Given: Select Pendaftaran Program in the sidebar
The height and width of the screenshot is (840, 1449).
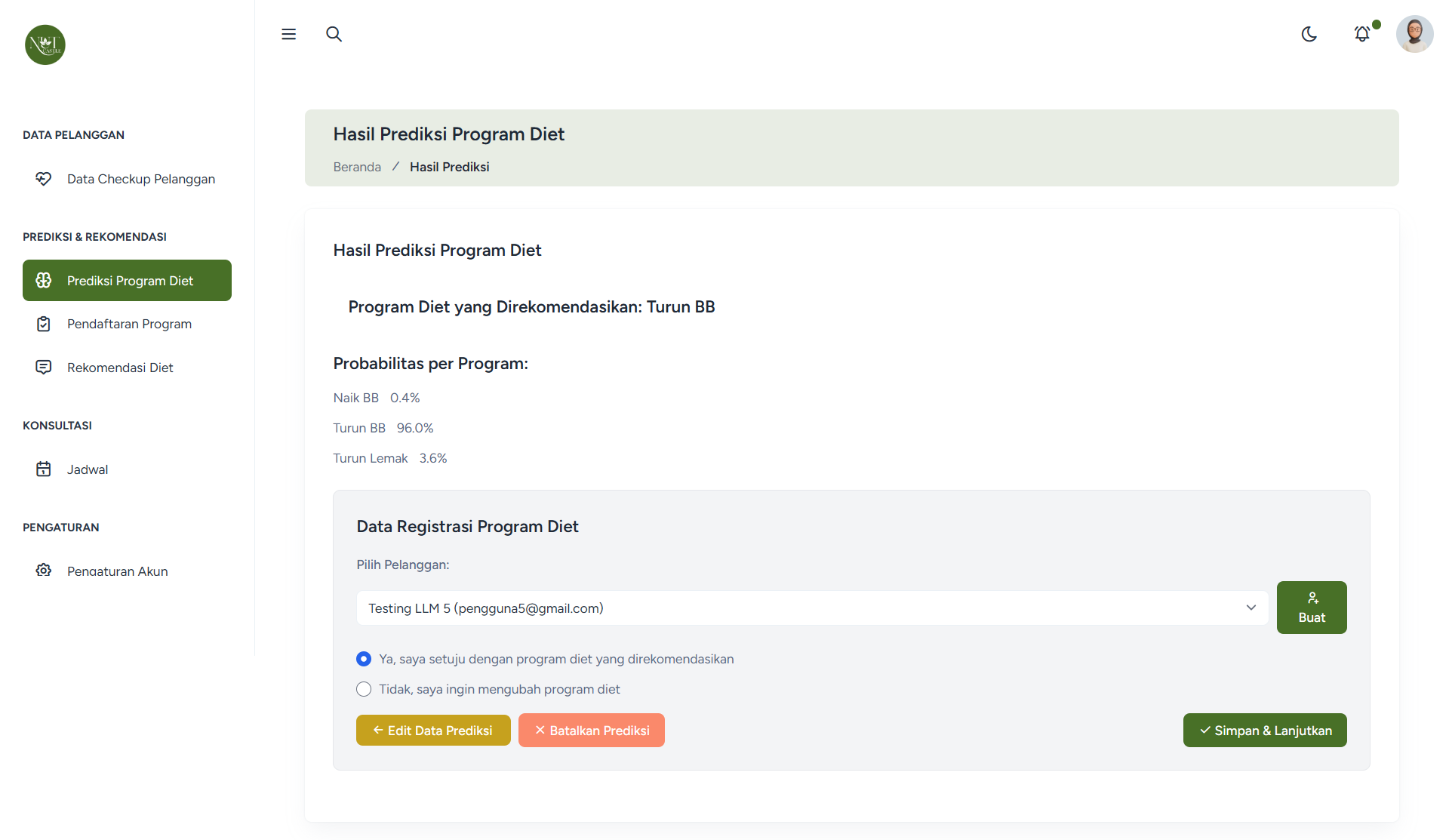Looking at the screenshot, I should 128,324.
